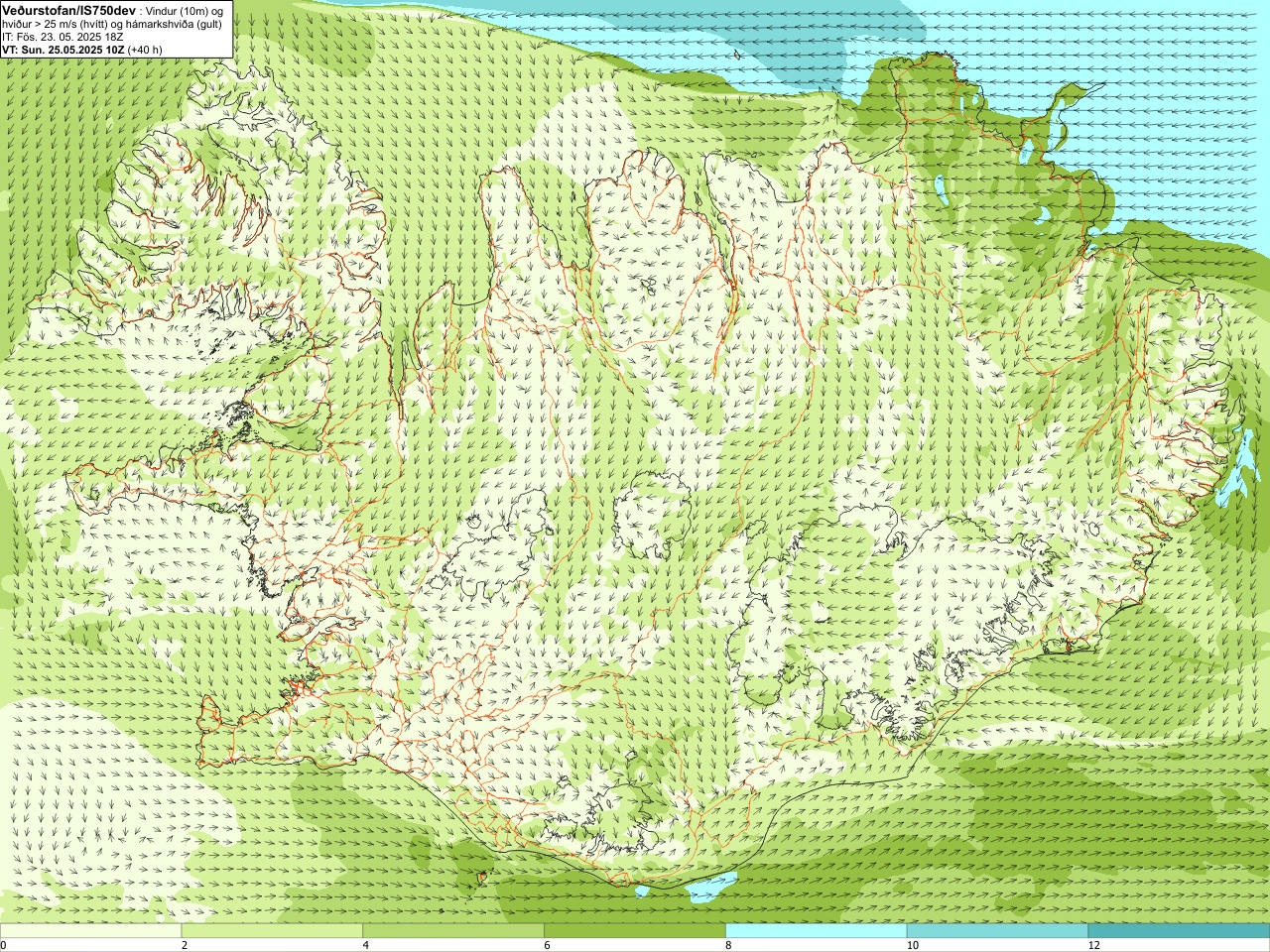The height and width of the screenshot is (952, 1270).
Task: Click the legend value "10"
Action: (x=912, y=945)
